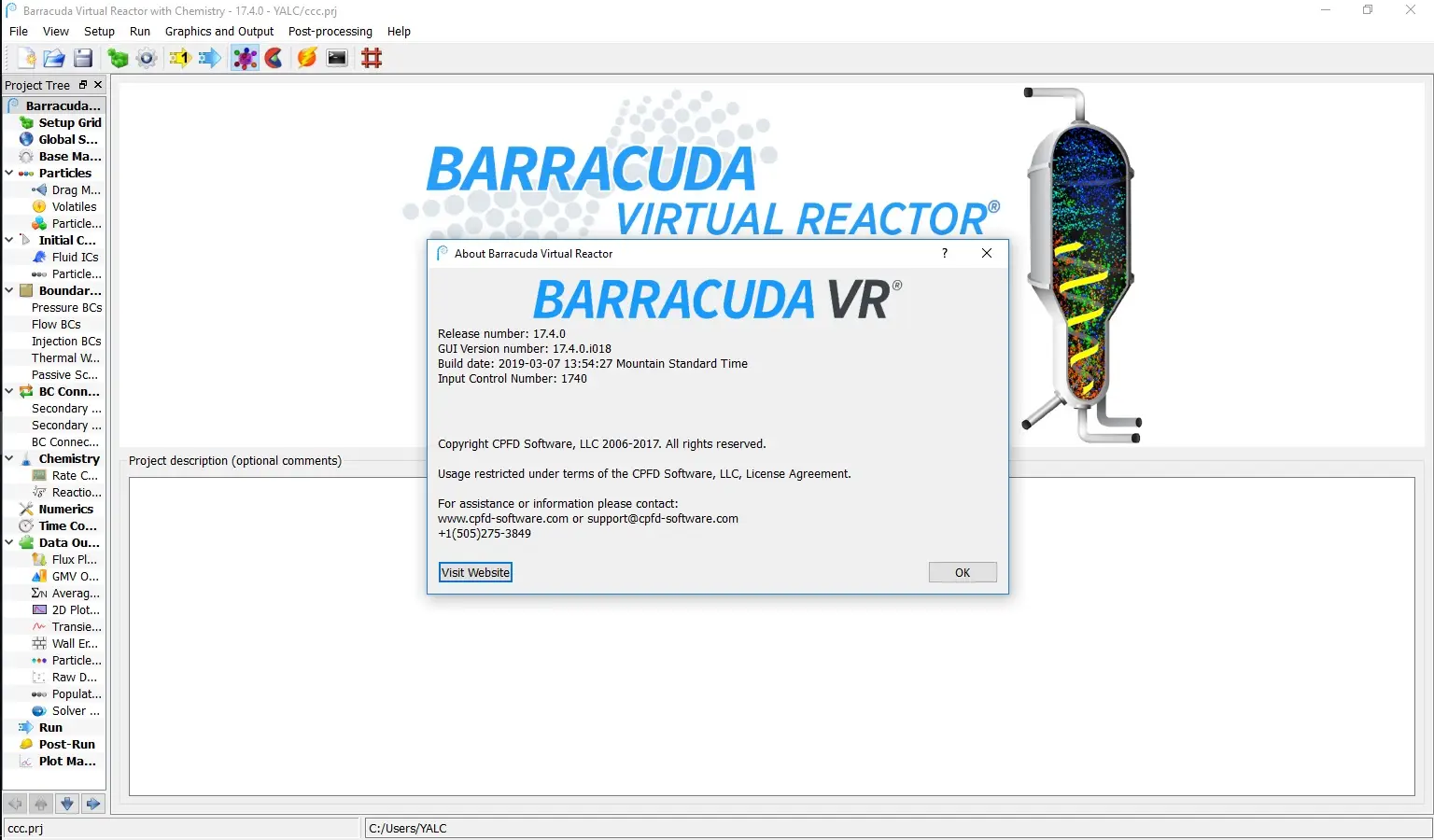
Task: Toggle the chemistry particles toolbar icon
Action: (245, 58)
